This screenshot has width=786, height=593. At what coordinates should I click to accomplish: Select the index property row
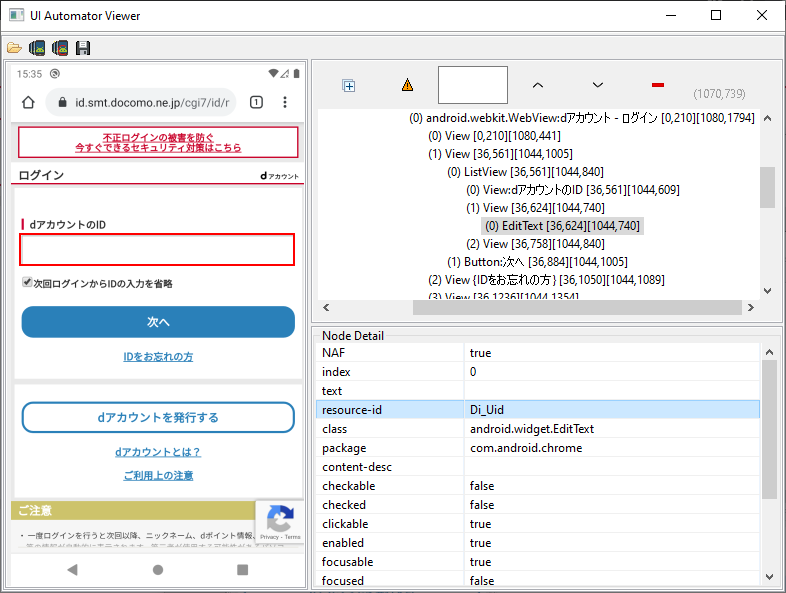[538, 372]
